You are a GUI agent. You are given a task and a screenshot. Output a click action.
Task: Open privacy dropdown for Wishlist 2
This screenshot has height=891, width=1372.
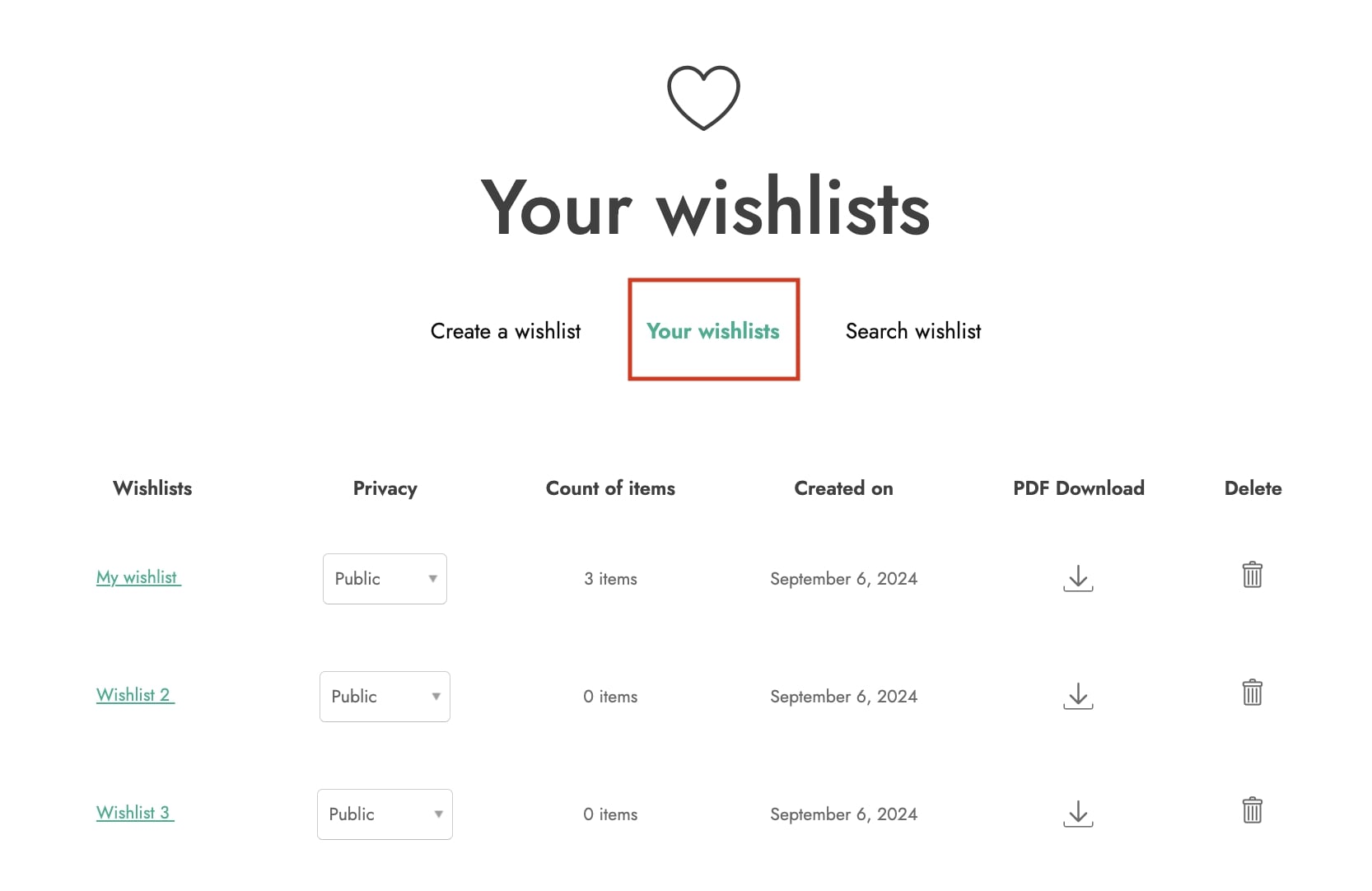pyautogui.click(x=385, y=697)
